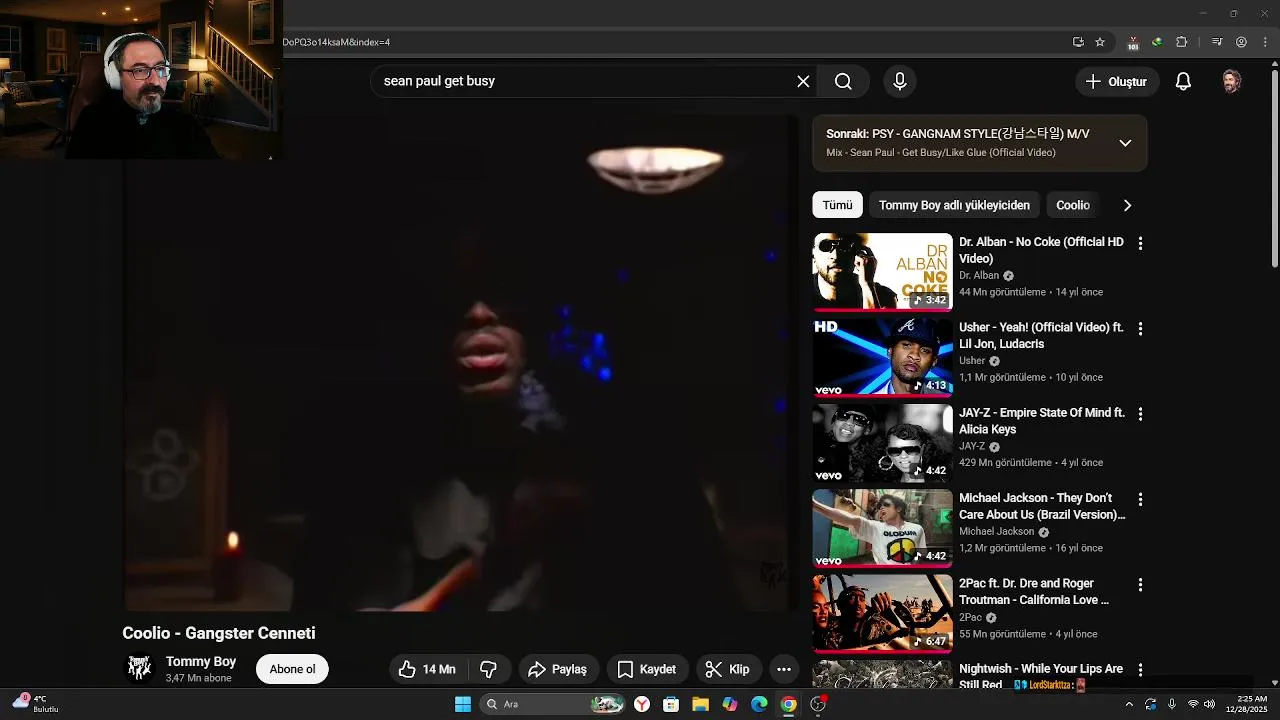The height and width of the screenshot is (720, 1280).
Task: Show more filter chips with arrow
Action: tap(1127, 205)
